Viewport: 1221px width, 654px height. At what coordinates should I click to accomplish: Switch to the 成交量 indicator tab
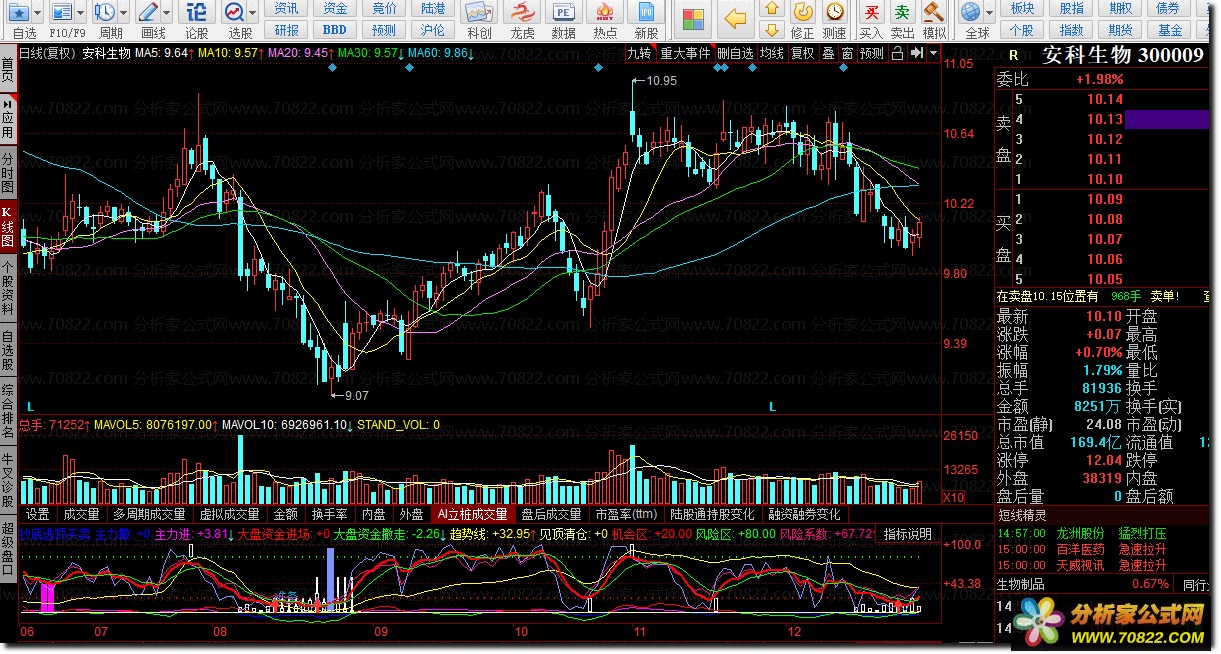(x=82, y=514)
